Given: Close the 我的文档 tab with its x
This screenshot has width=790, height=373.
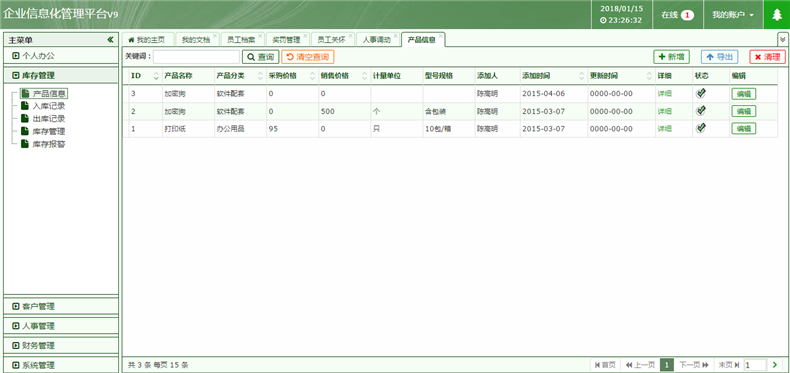Looking at the screenshot, I should [x=215, y=36].
